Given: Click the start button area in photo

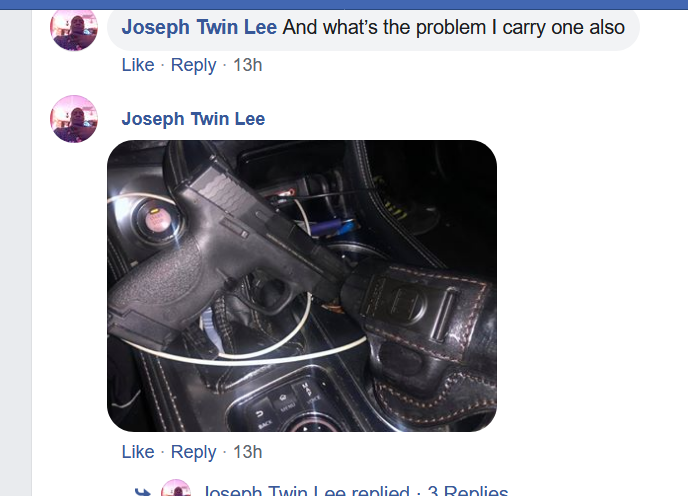Looking at the screenshot, I should pos(157,220).
